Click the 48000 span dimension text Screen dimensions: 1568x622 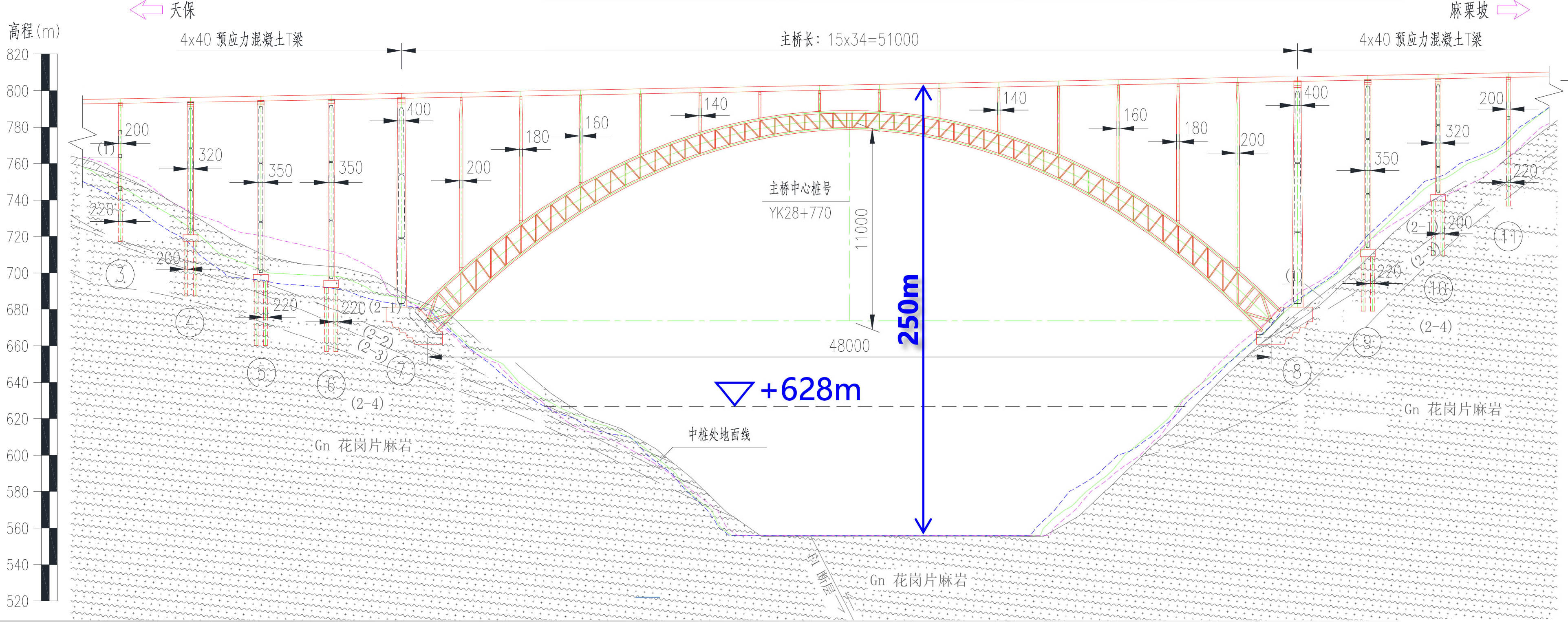(849, 346)
